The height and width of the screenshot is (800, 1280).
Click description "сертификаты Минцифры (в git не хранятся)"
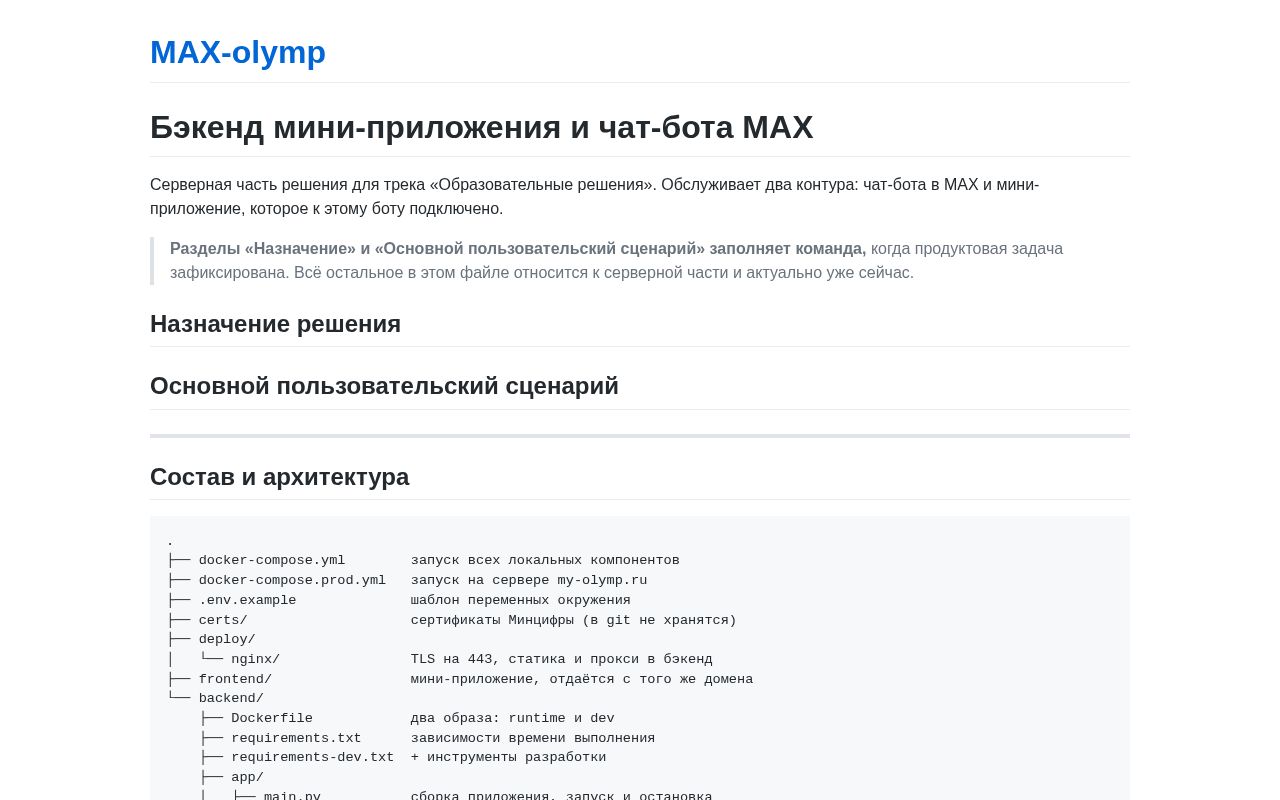[573, 620]
